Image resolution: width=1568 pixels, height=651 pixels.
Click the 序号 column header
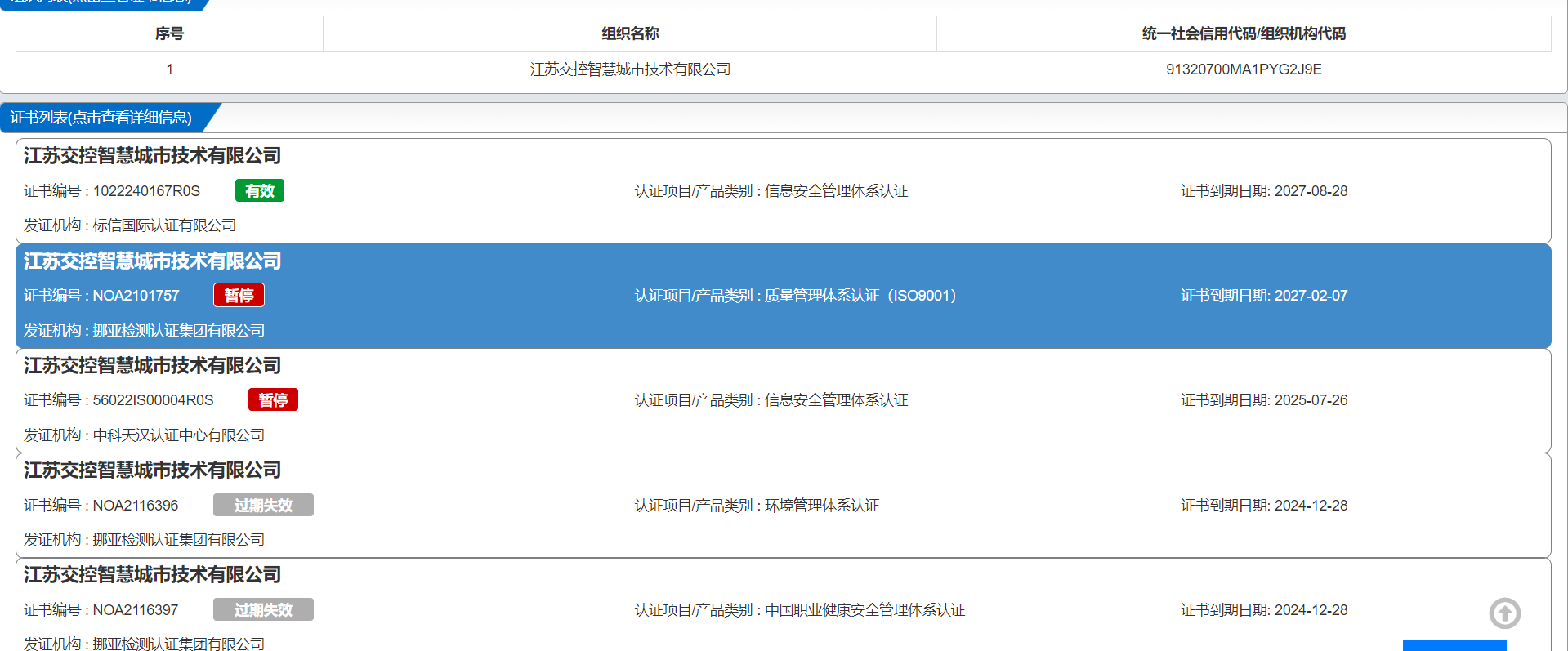[169, 33]
